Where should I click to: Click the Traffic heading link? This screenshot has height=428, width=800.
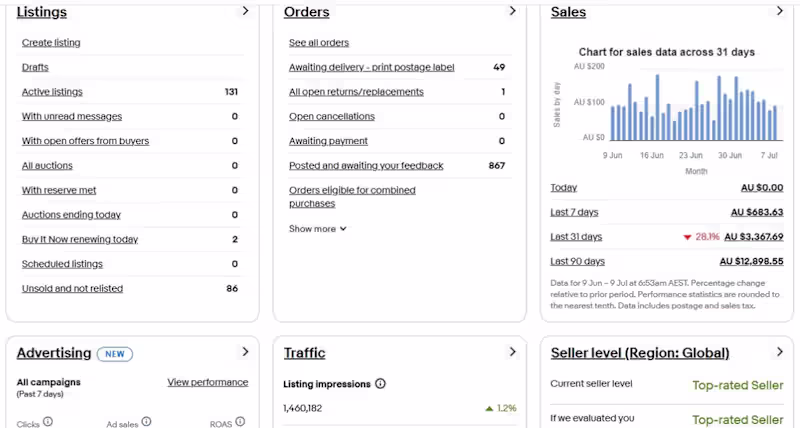tap(305, 353)
